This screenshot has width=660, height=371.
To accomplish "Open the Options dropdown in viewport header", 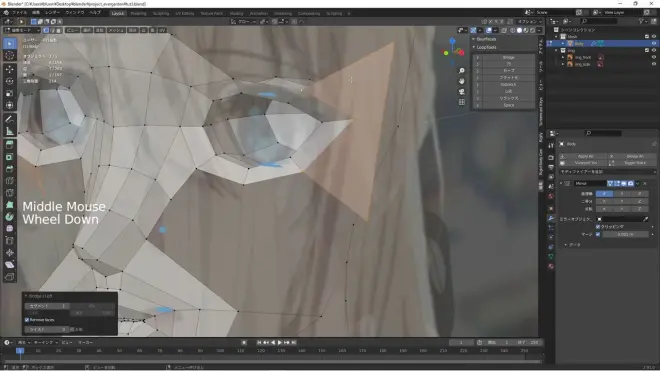I will click(x=530, y=21).
